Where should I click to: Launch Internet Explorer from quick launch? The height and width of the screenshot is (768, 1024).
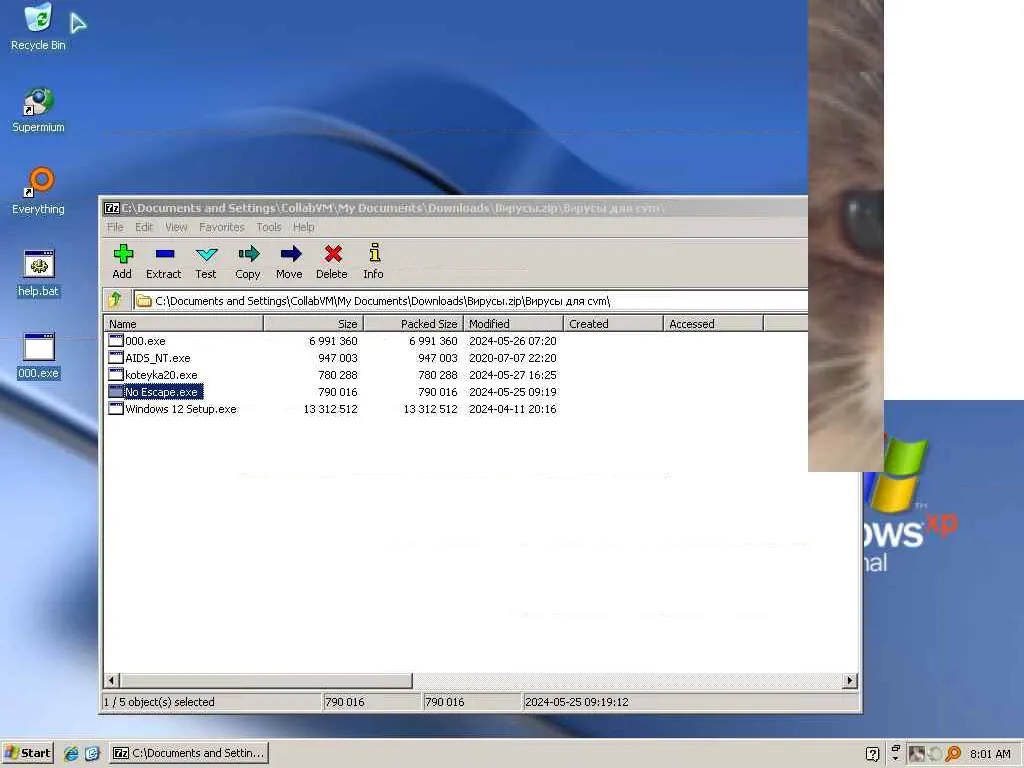coord(71,754)
